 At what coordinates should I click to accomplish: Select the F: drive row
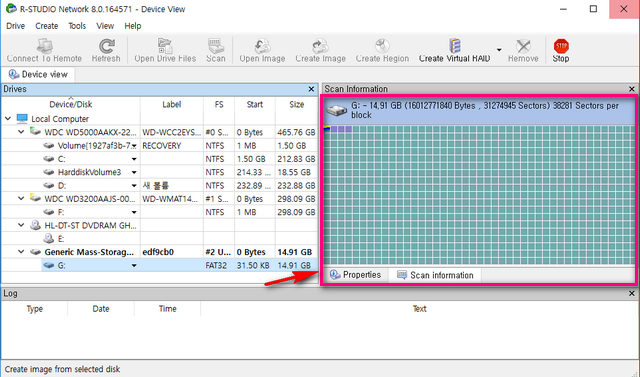click(159, 212)
